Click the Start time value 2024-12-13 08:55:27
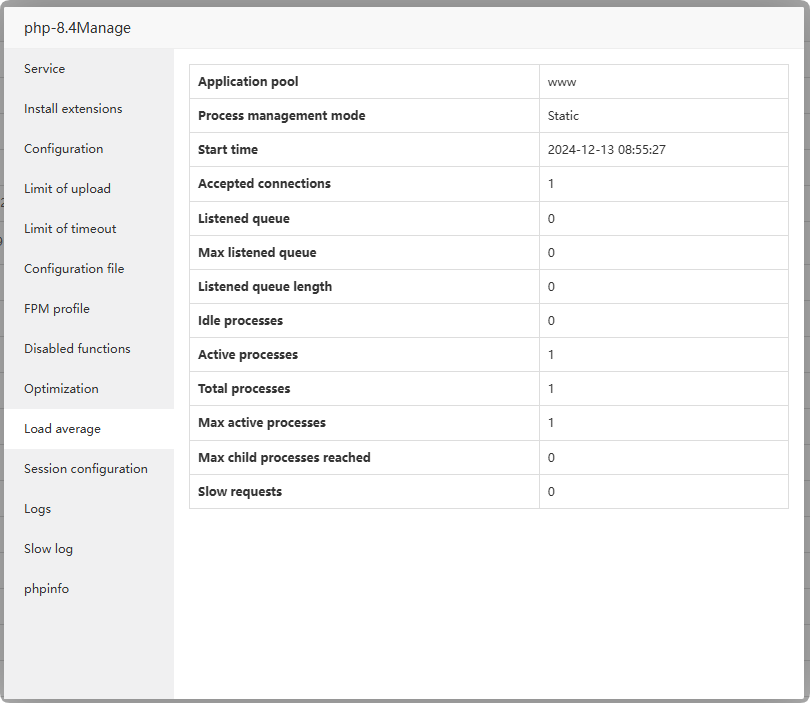Viewport: 810px width, 703px height. pos(607,150)
